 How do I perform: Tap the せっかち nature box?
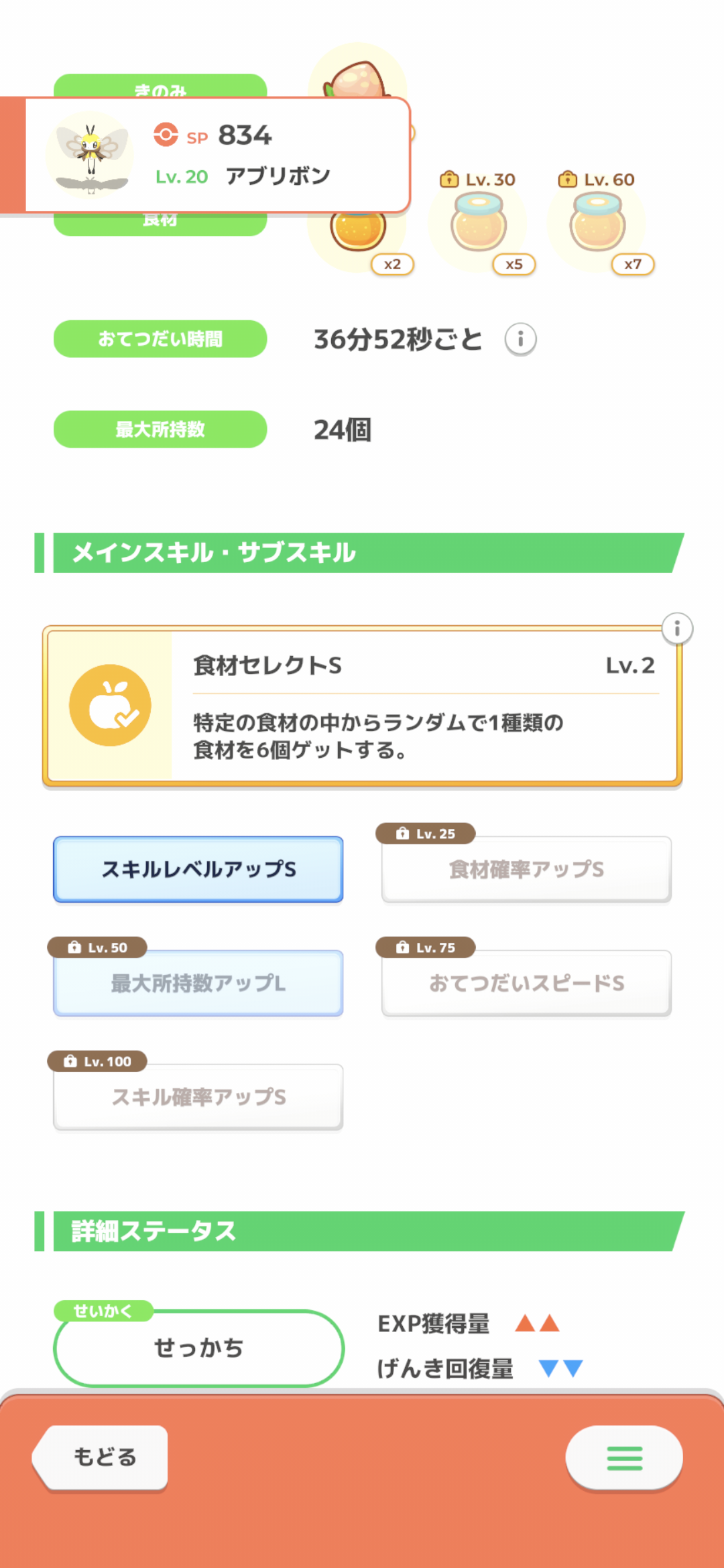tap(198, 1348)
